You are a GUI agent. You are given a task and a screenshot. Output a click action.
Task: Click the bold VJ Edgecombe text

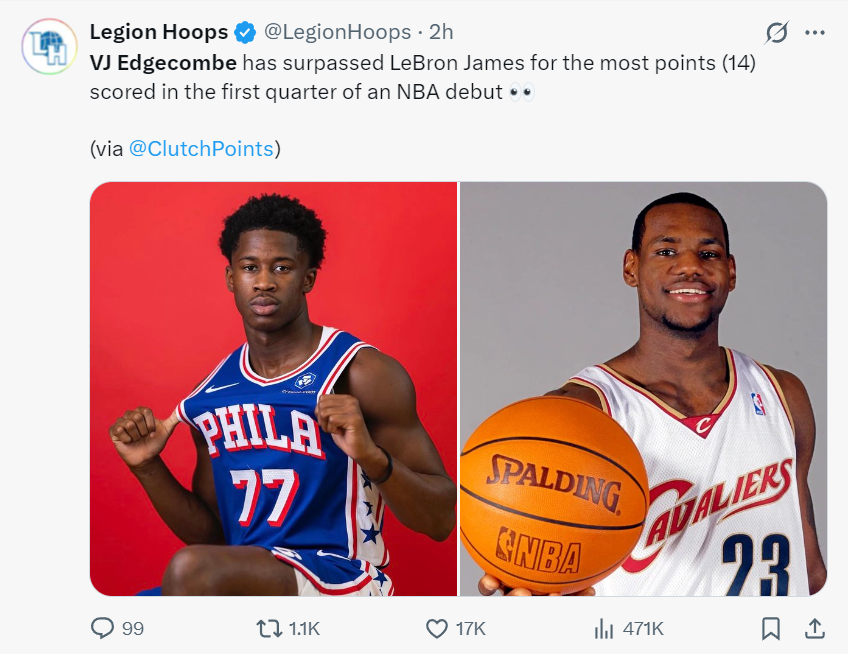(x=164, y=63)
